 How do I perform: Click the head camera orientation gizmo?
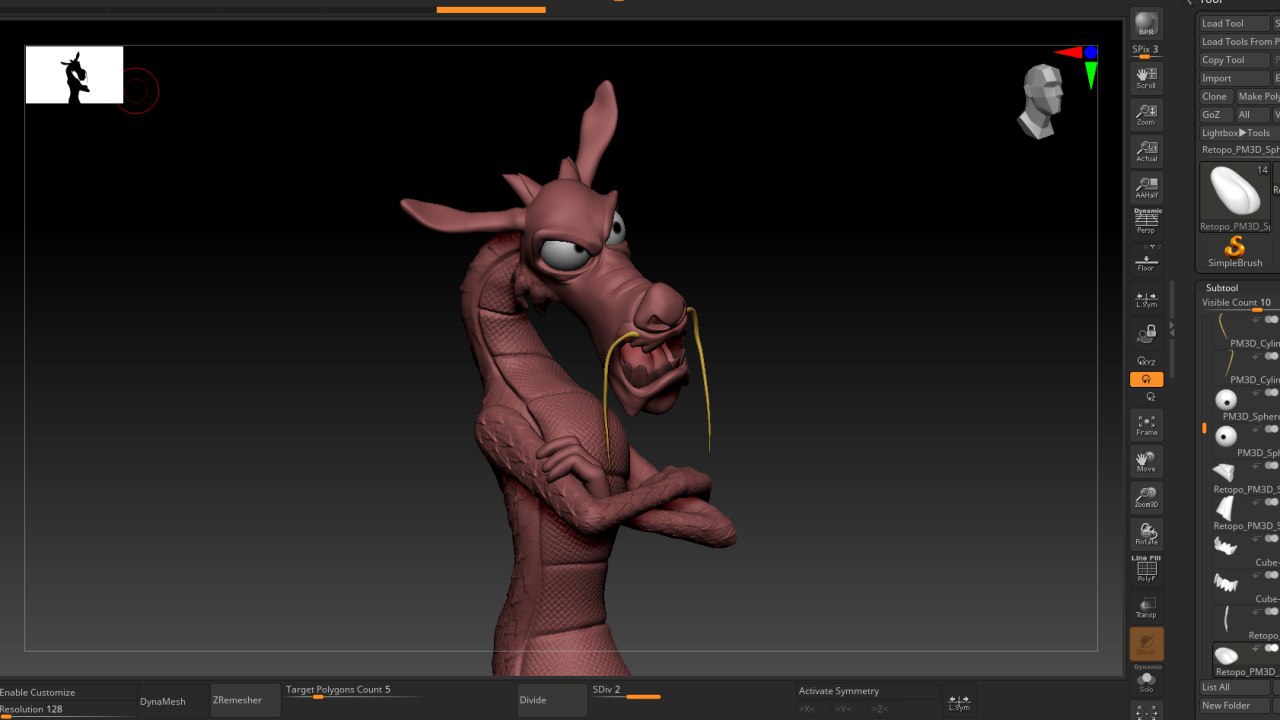pyautogui.click(x=1040, y=100)
